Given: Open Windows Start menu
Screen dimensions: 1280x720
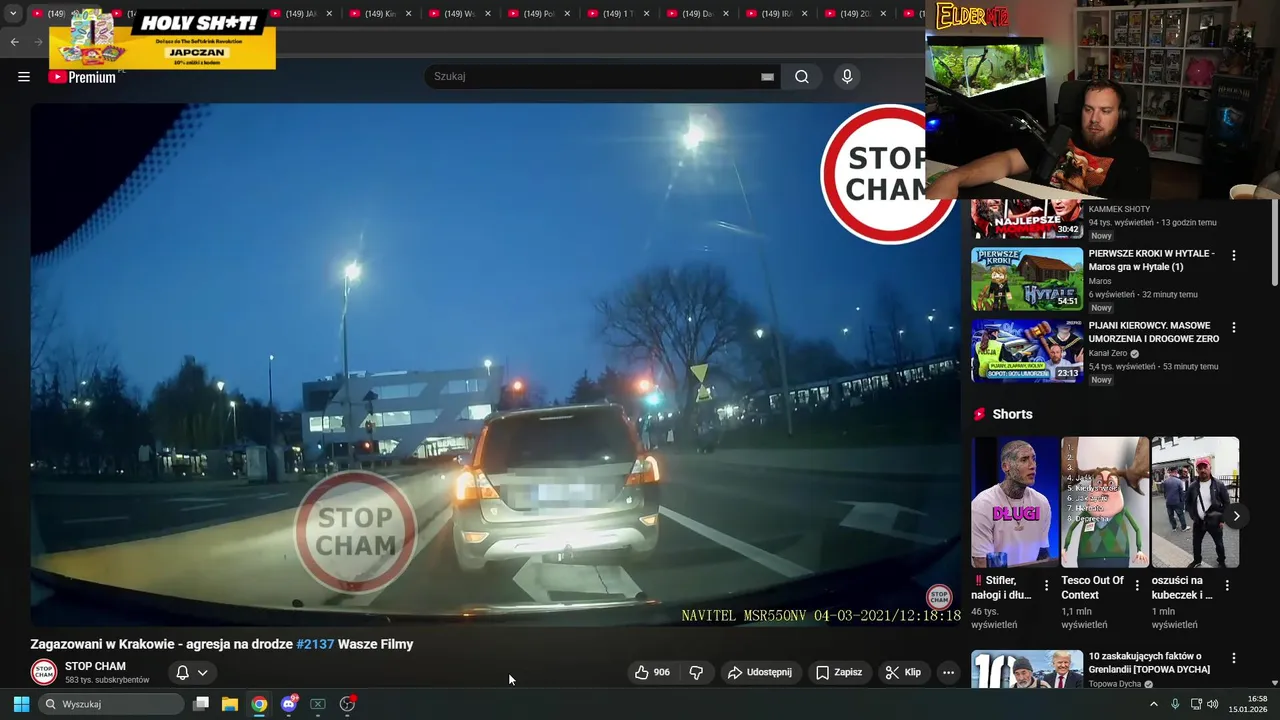Looking at the screenshot, I should (x=21, y=704).
